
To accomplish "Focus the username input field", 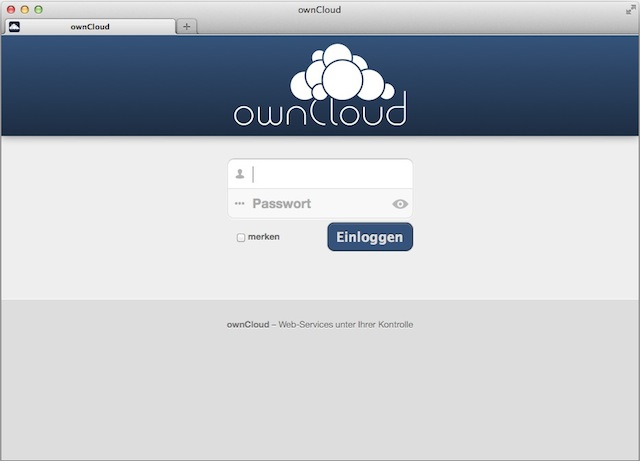I will 320,174.
